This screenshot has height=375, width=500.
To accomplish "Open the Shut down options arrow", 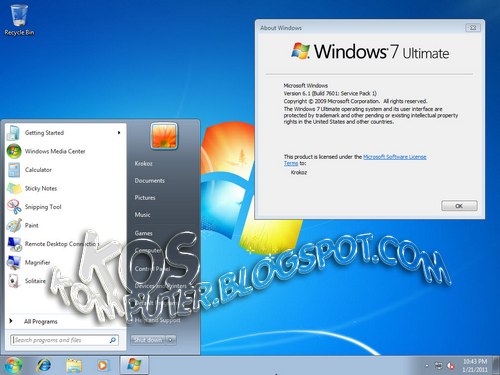I will [x=171, y=340].
